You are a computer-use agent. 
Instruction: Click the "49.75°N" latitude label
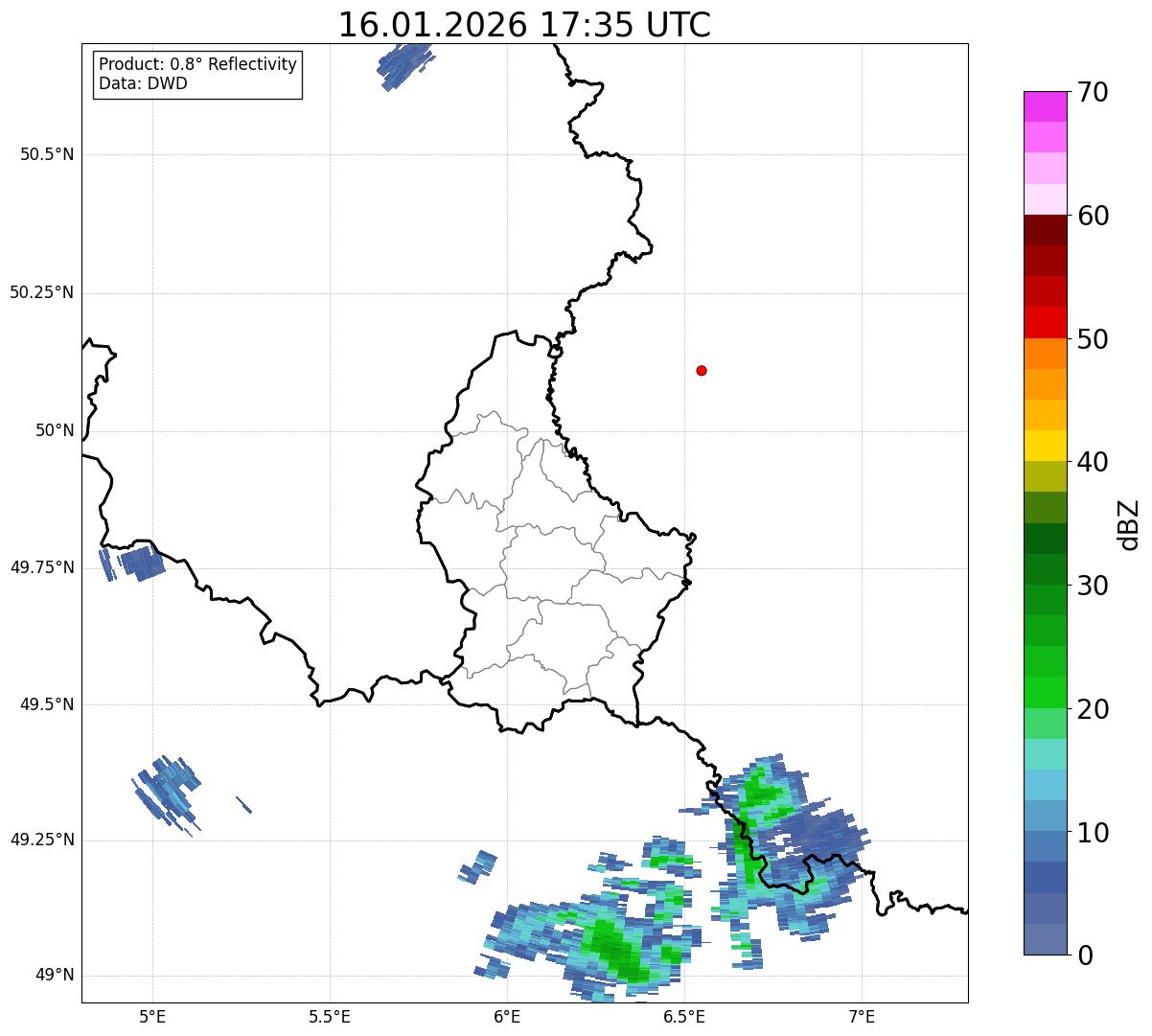[42, 567]
